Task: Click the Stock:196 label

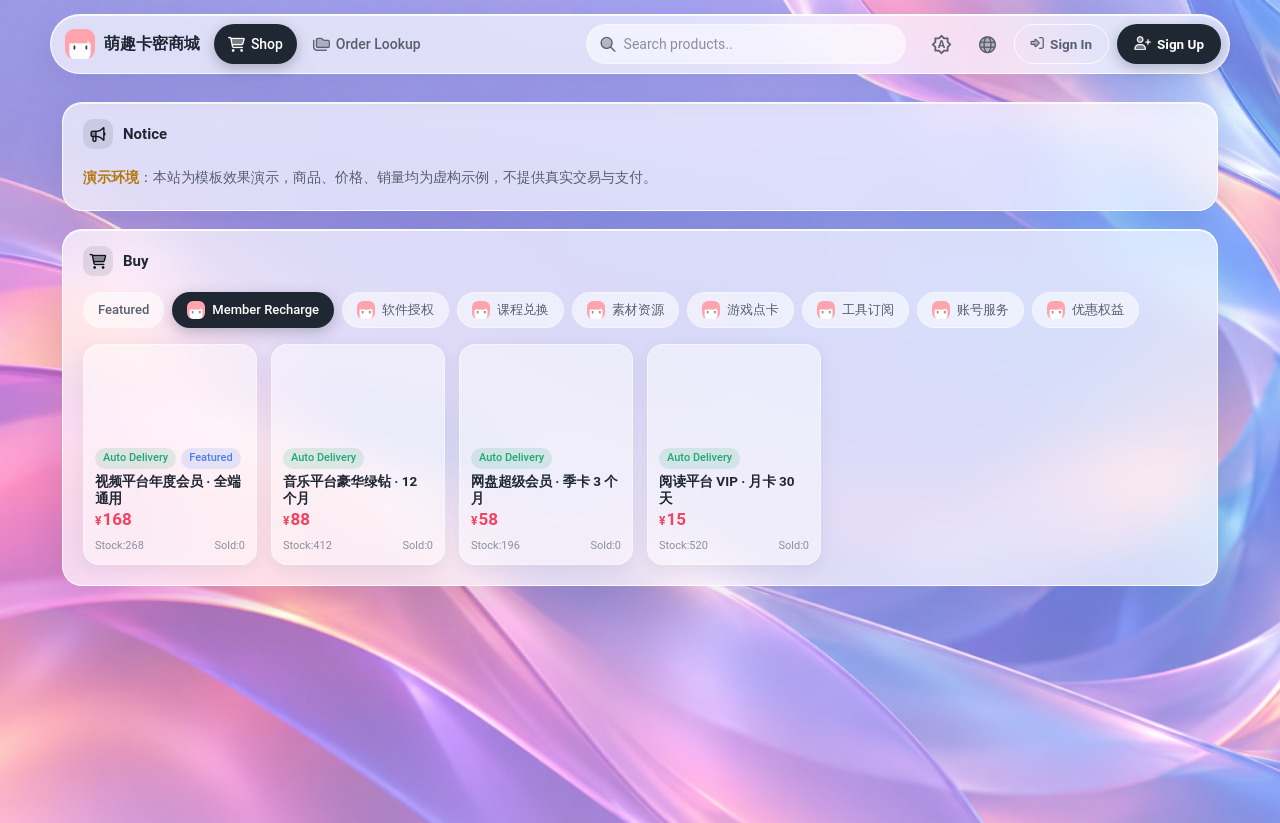Action: 495,546
